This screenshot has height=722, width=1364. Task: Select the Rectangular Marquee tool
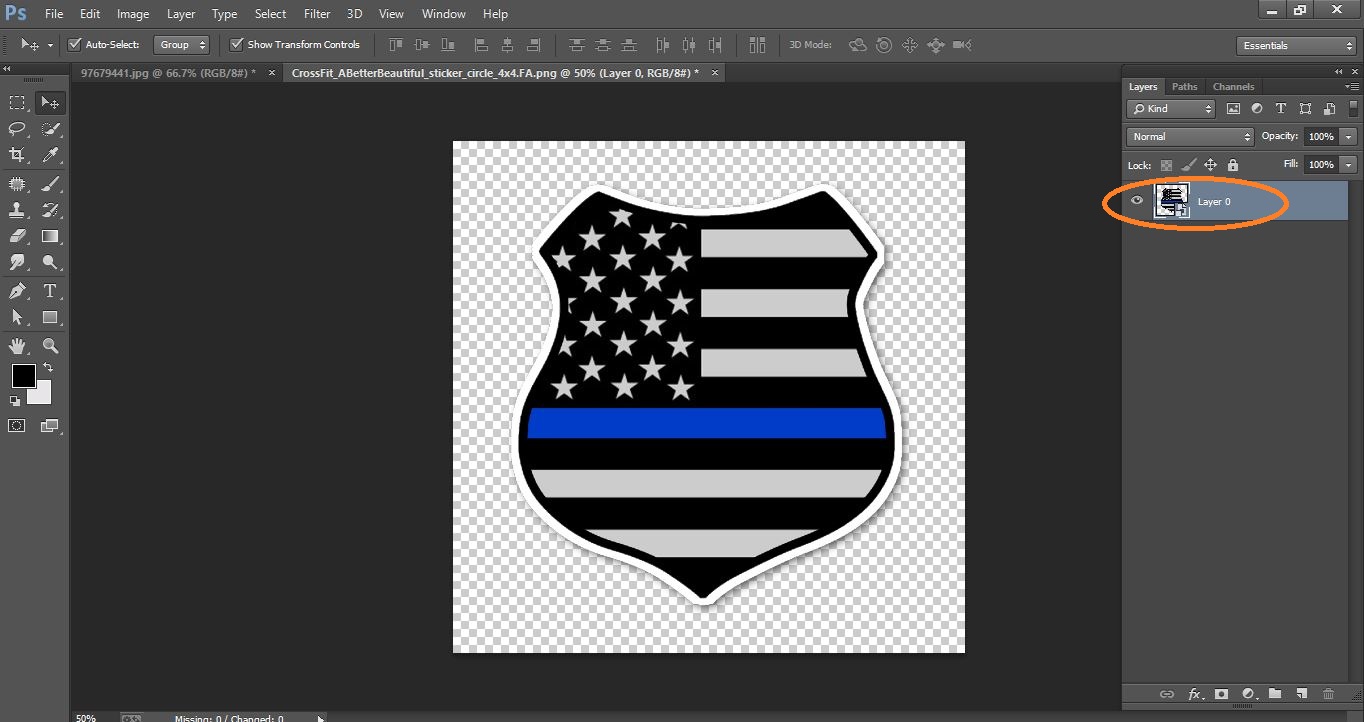pos(17,102)
